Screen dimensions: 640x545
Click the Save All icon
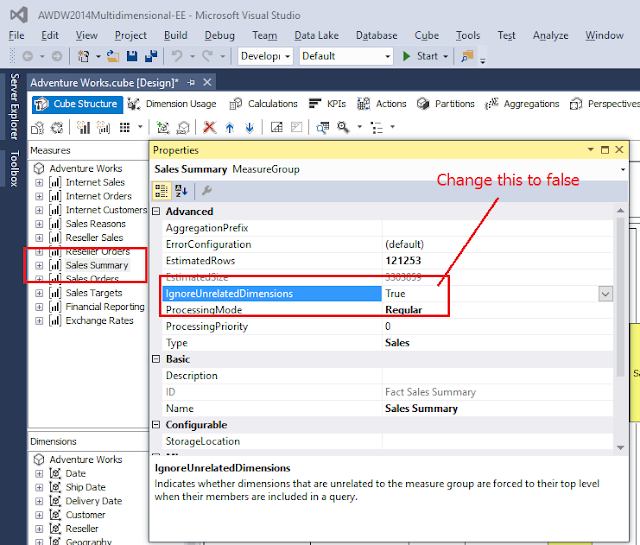[x=151, y=56]
